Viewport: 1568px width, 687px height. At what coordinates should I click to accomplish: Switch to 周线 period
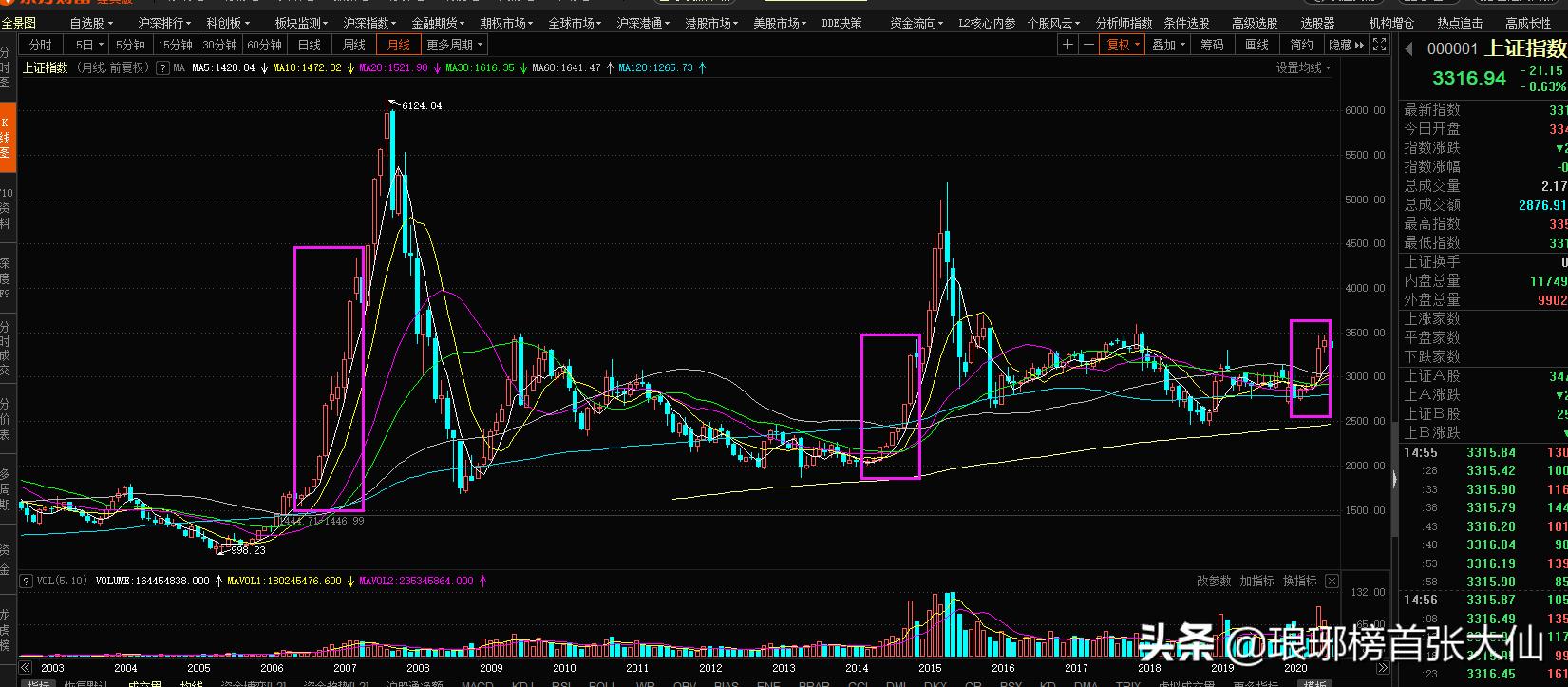353,45
